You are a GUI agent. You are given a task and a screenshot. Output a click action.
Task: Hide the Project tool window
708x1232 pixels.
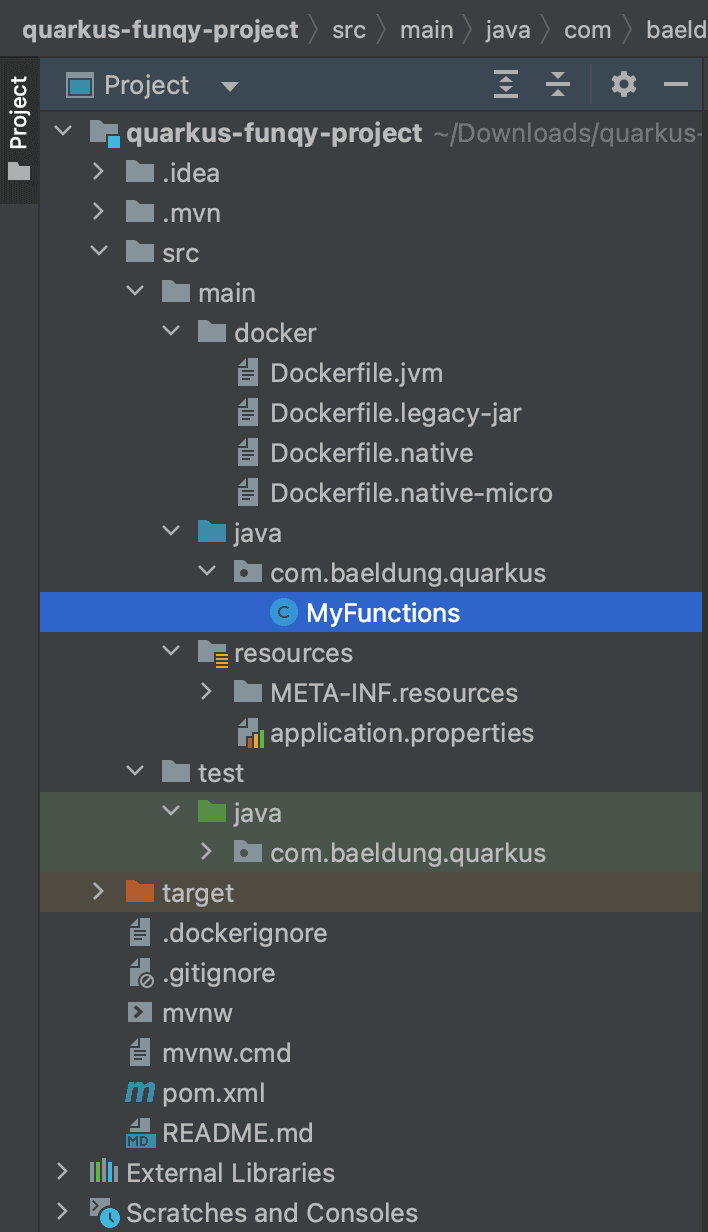click(x=676, y=85)
